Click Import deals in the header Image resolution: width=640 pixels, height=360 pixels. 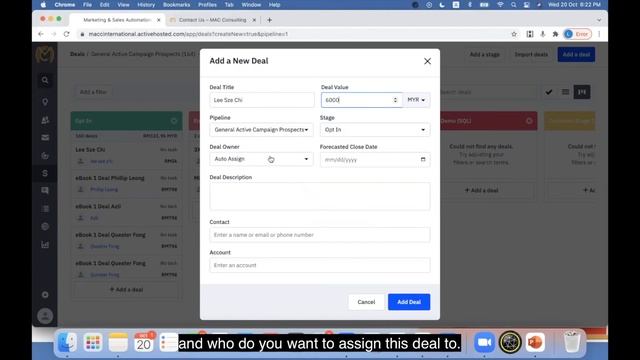click(x=531, y=54)
